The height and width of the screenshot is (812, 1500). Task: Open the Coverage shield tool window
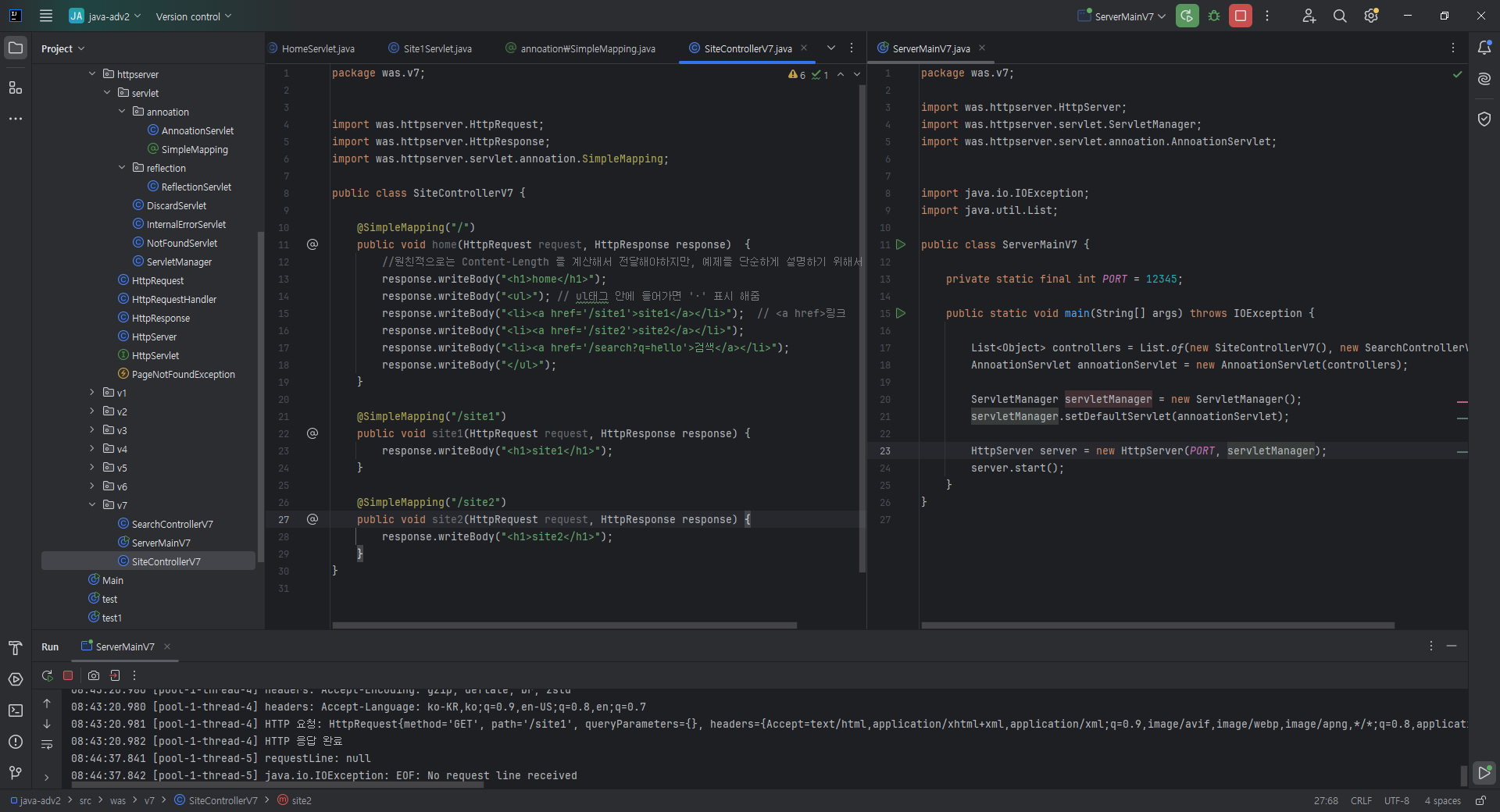coord(1484,119)
